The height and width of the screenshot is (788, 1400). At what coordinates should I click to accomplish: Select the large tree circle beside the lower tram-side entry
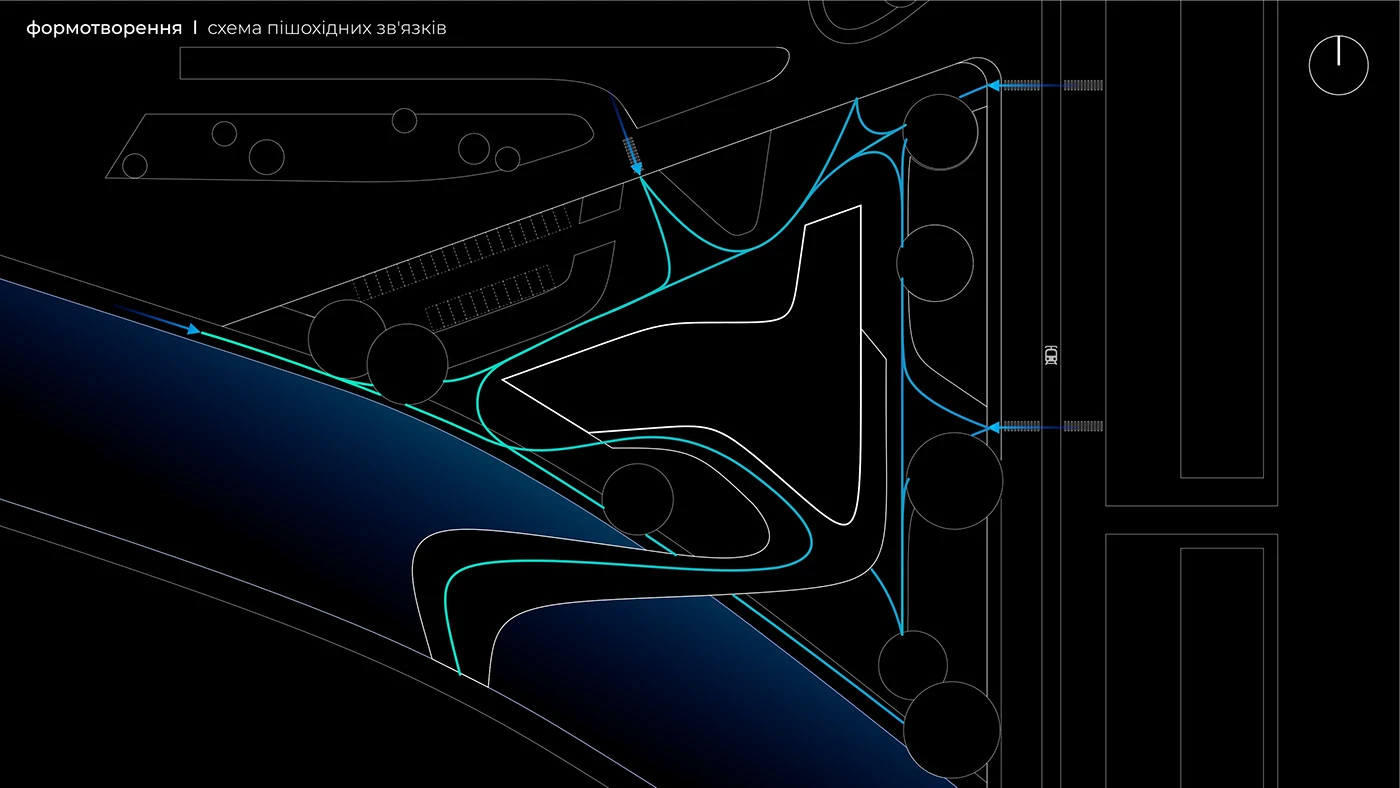954,481
